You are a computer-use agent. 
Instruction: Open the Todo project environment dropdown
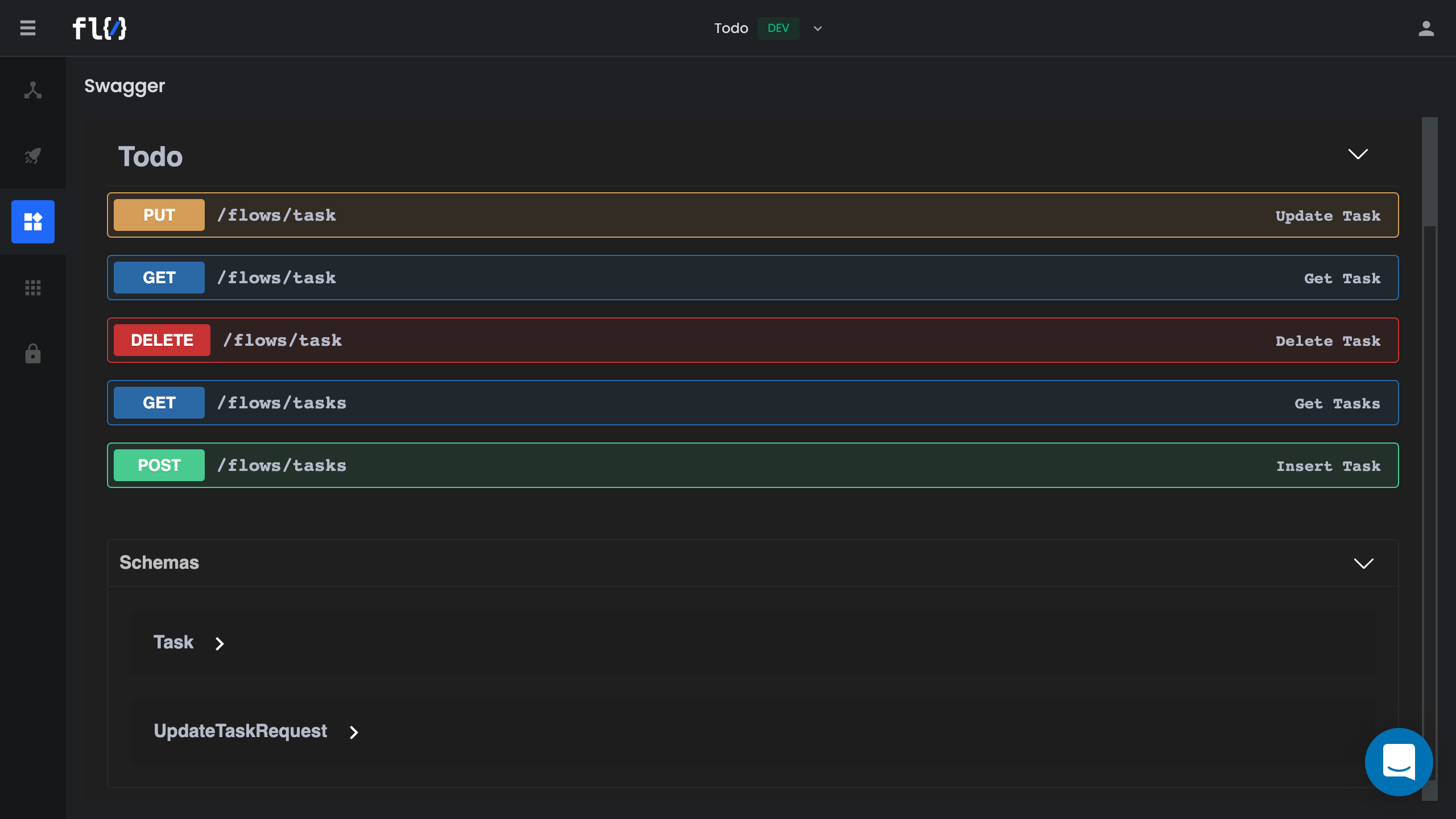[x=818, y=28]
